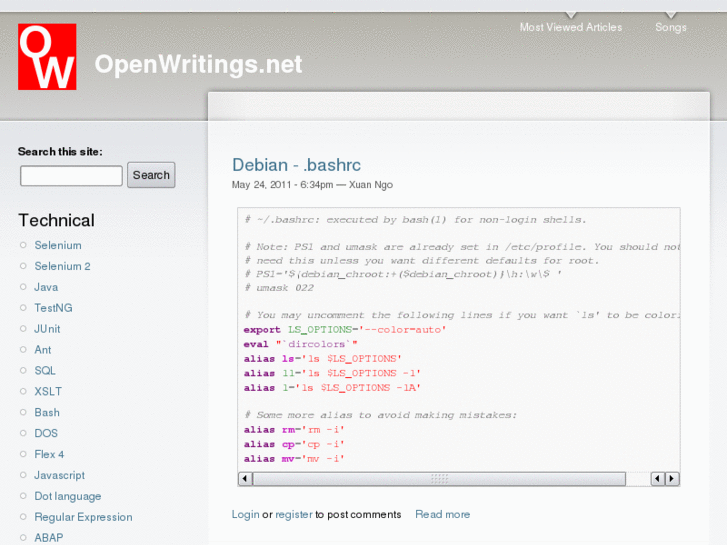Click the right arrow of code scrollbar

pyautogui.click(x=673, y=480)
